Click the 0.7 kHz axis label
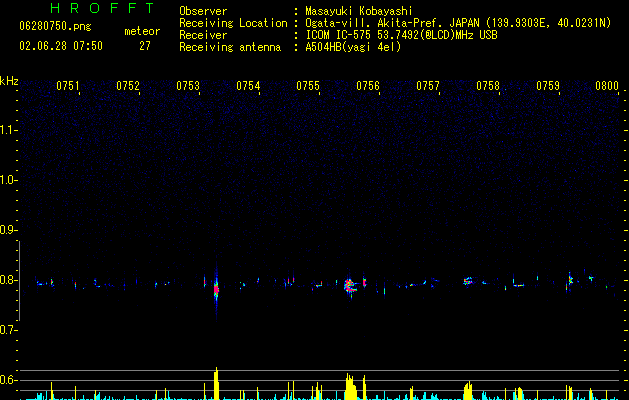 pos(8,330)
